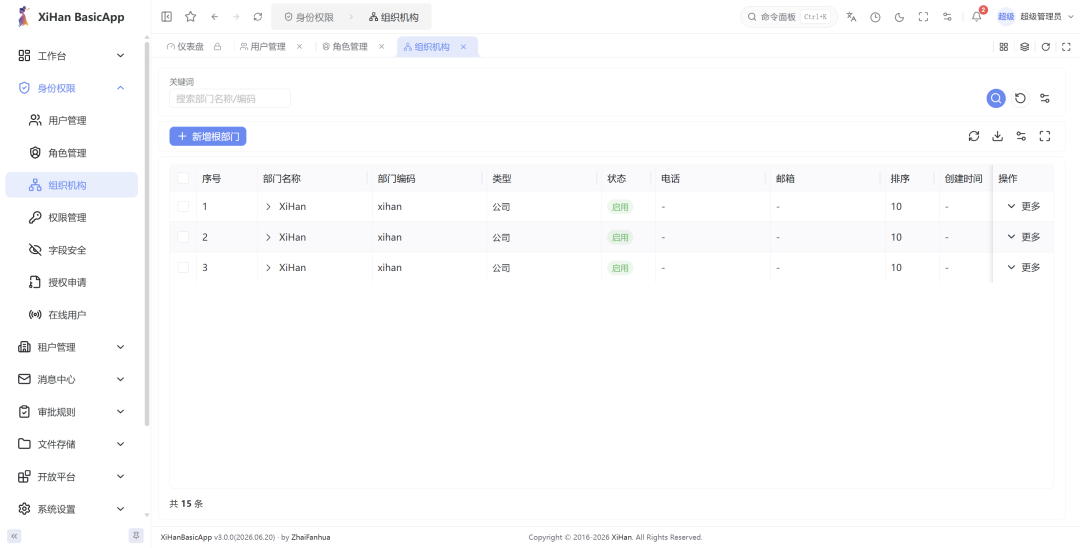Open the 超级管理员 user dropdown
The image size is (1080, 548).
pos(1035,17)
